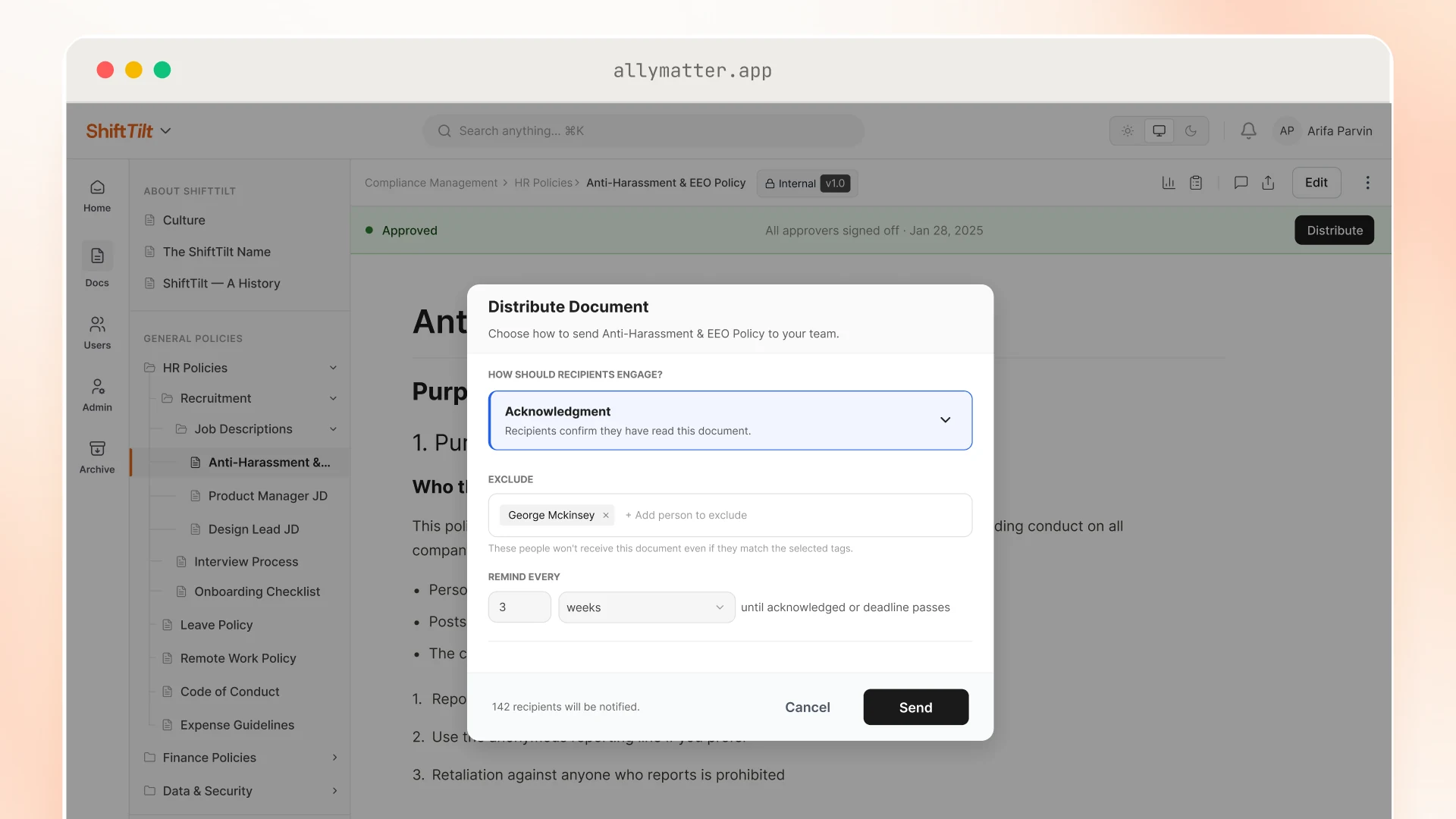The height and width of the screenshot is (819, 1456).
Task: Open the Docs sidebar section
Action: coord(97,265)
